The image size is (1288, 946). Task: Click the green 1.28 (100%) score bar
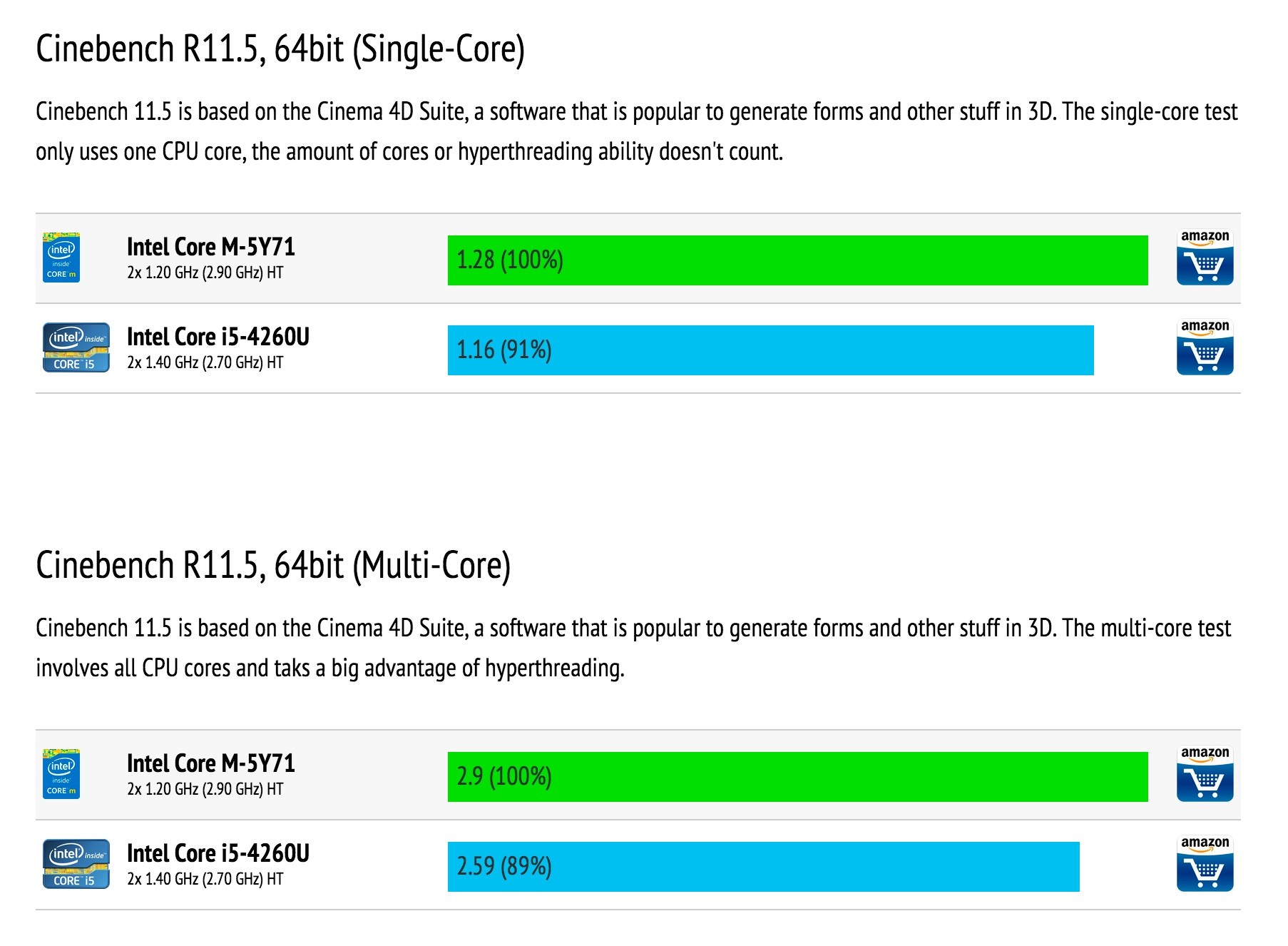pyautogui.click(x=797, y=260)
